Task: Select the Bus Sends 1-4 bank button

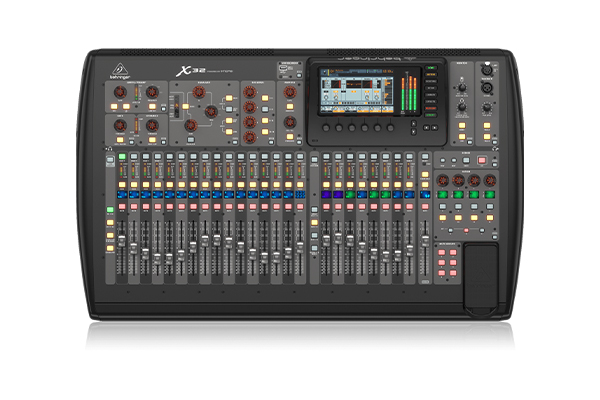Action: tap(265, 98)
